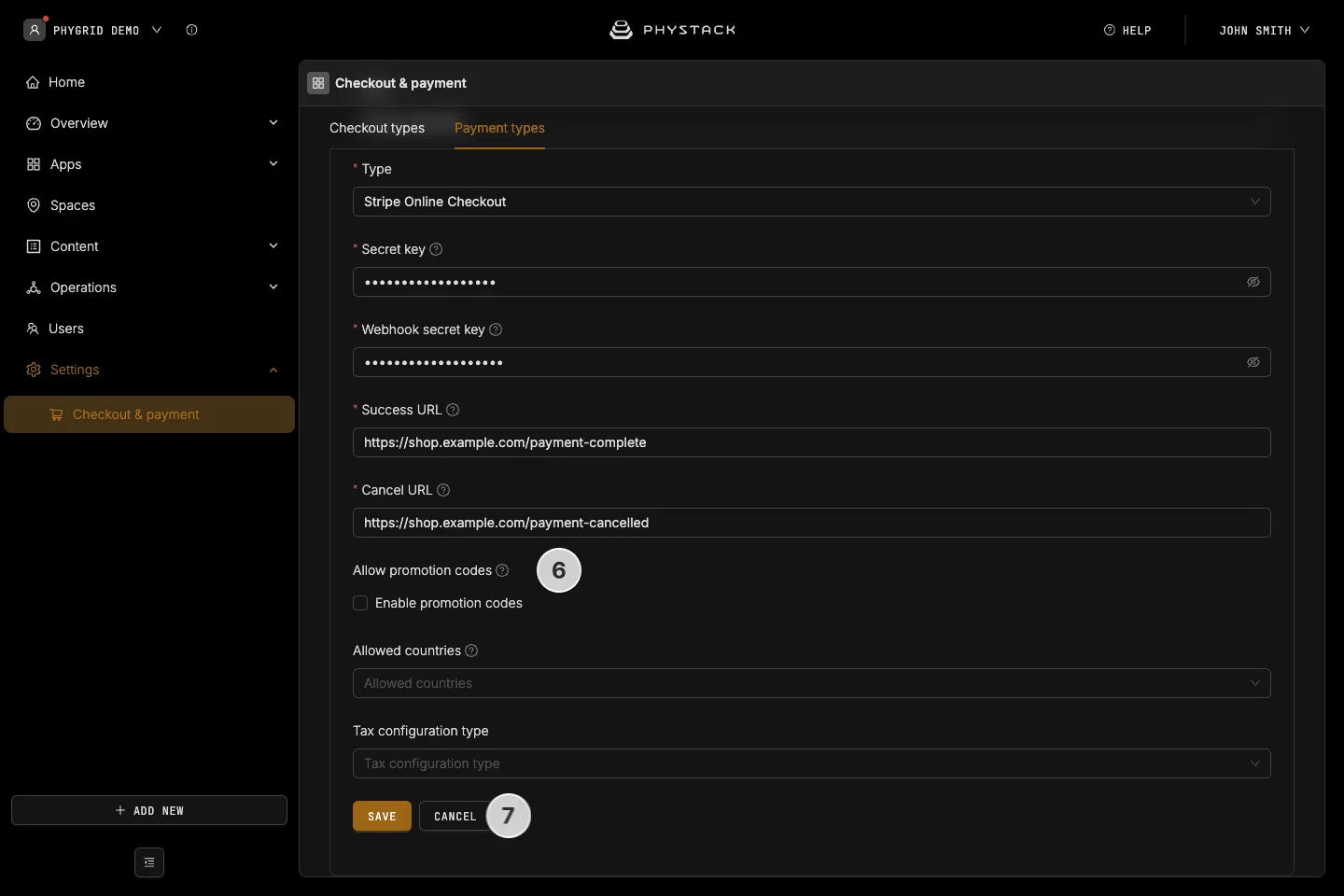
Task: Click into the Success URL field
Action: point(812,442)
